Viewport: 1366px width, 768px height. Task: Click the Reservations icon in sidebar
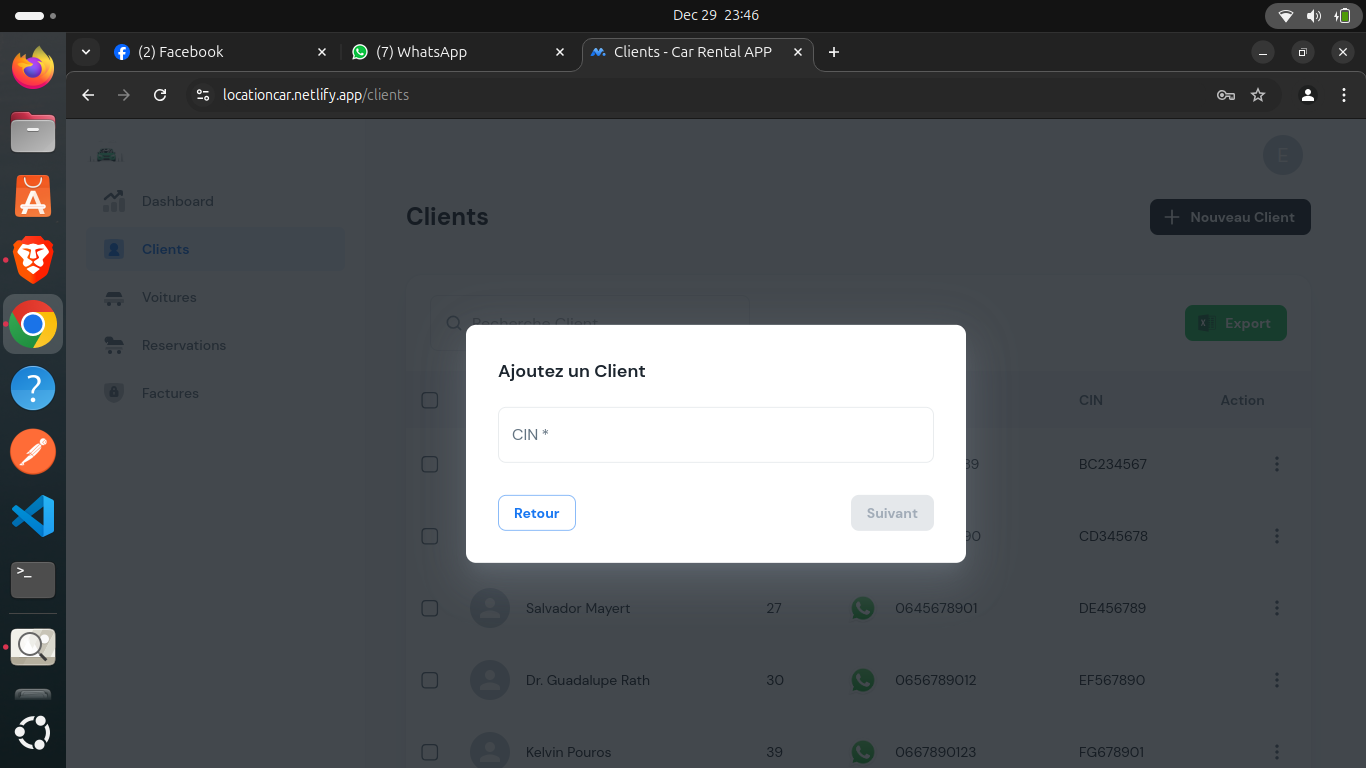tap(114, 345)
